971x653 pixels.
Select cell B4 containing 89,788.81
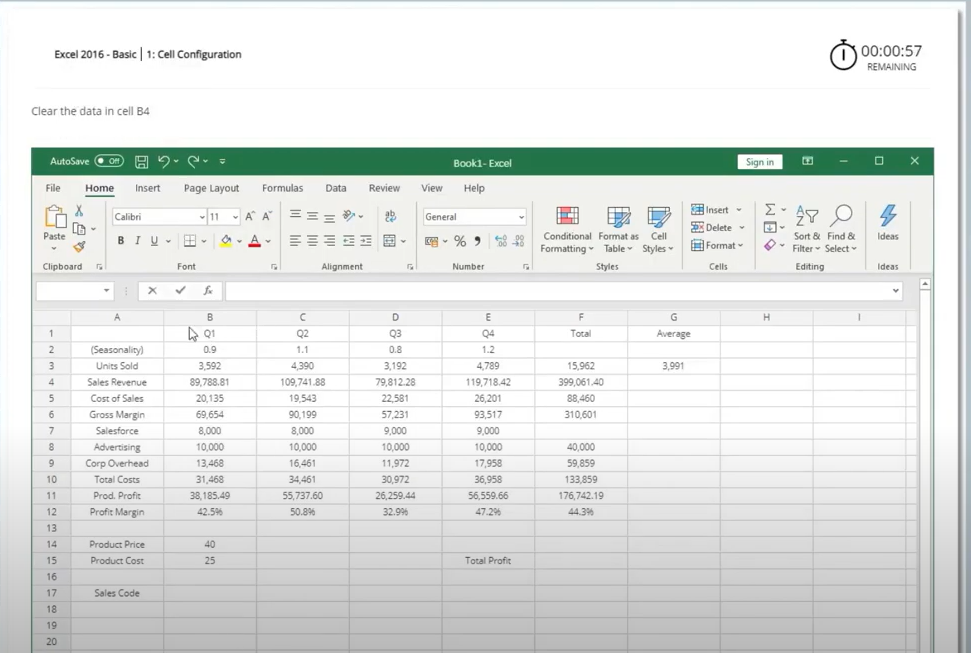[x=209, y=382]
